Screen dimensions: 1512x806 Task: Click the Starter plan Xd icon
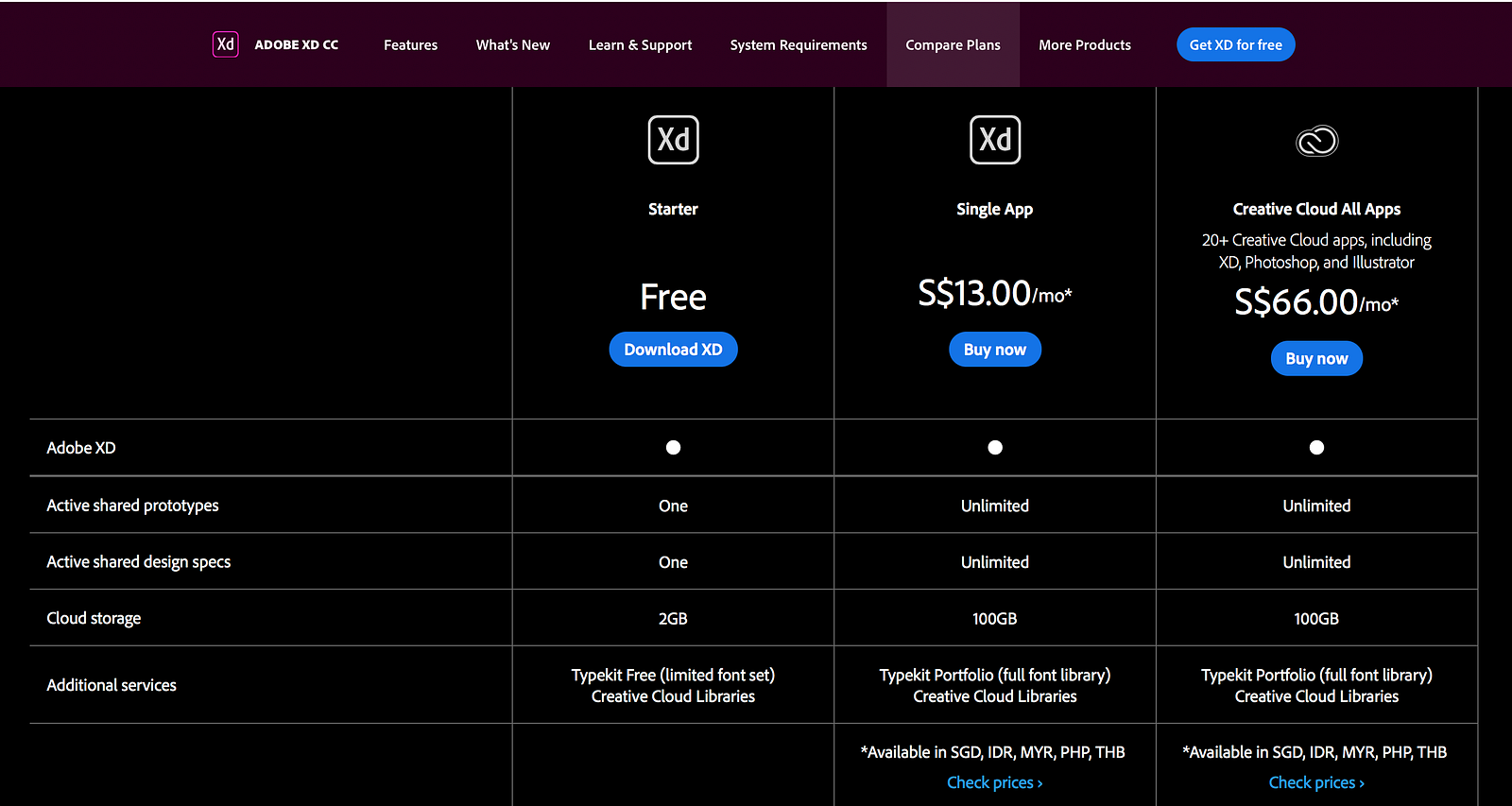coord(673,140)
